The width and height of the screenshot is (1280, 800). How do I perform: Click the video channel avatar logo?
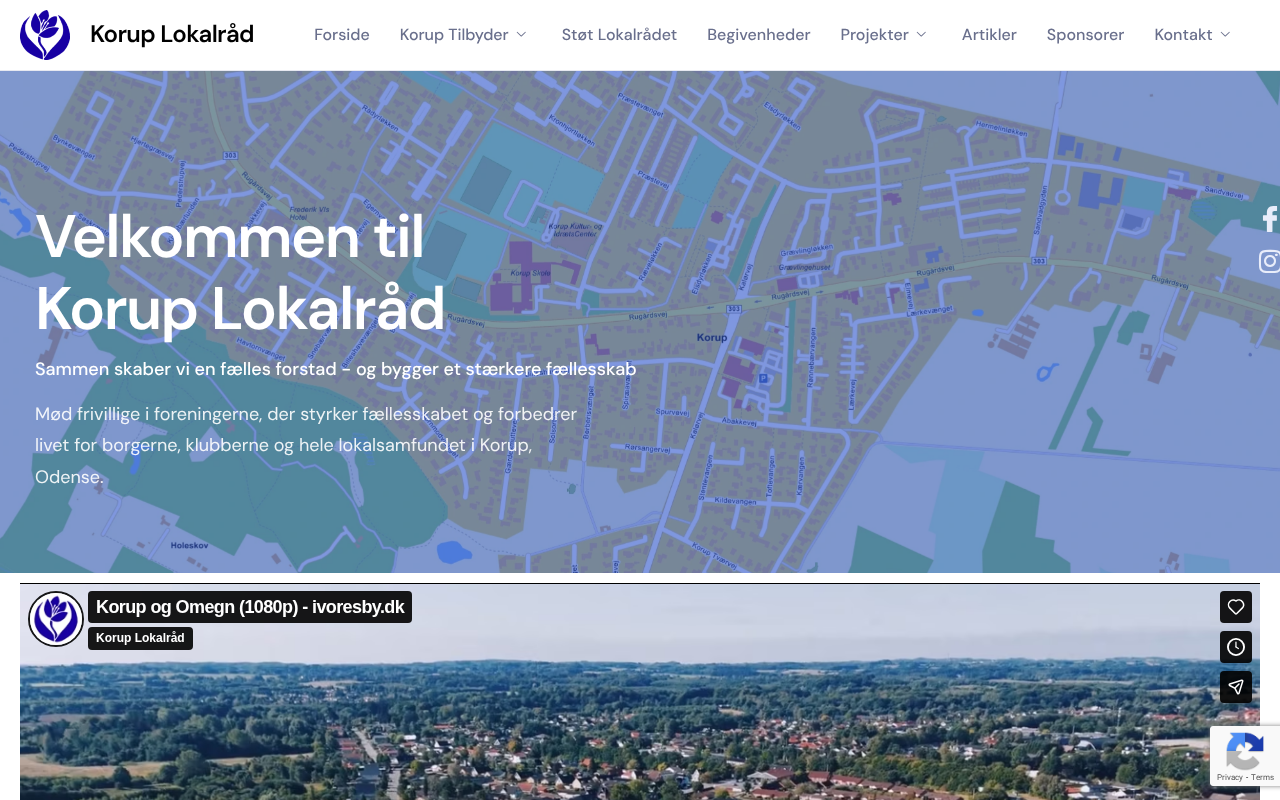click(x=56, y=619)
